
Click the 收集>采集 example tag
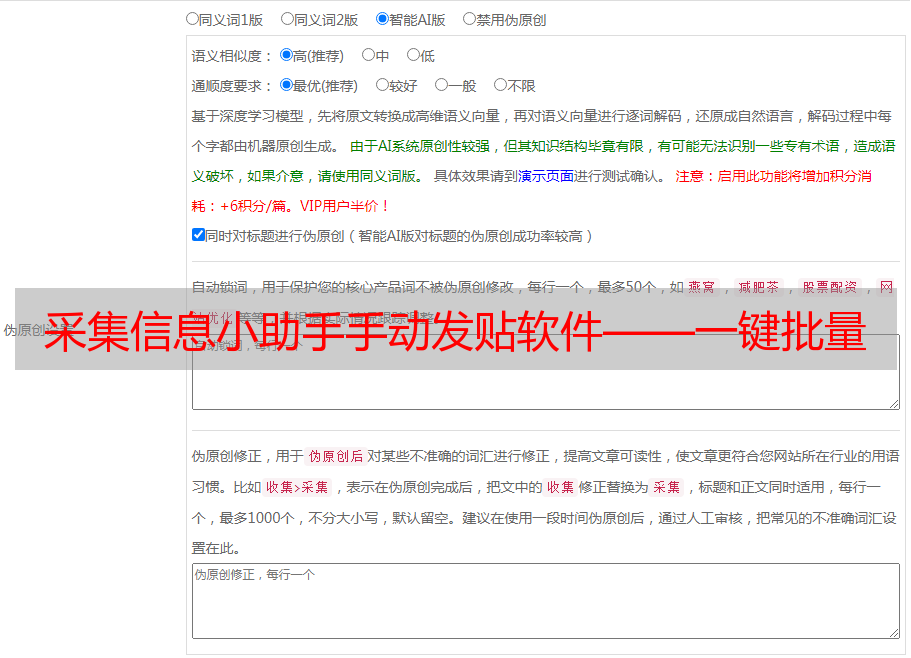coord(297,487)
